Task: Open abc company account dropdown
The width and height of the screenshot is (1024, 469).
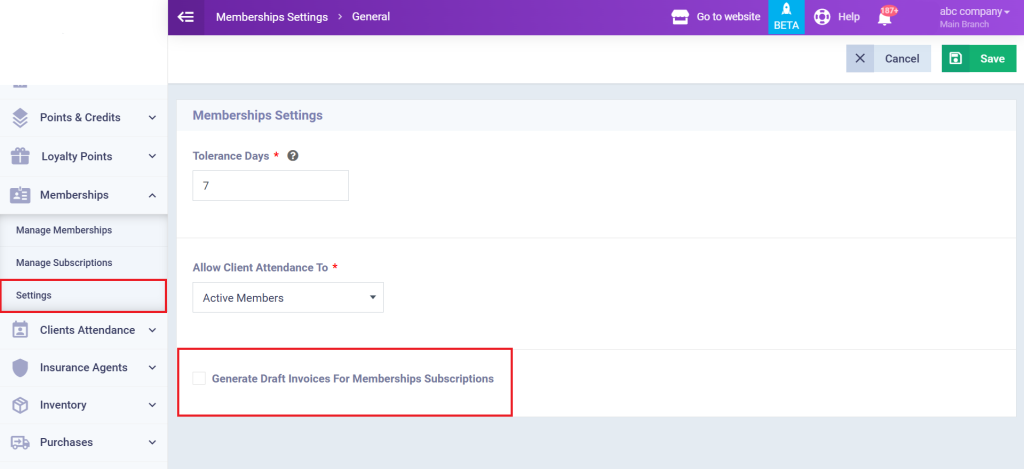Action: [973, 12]
